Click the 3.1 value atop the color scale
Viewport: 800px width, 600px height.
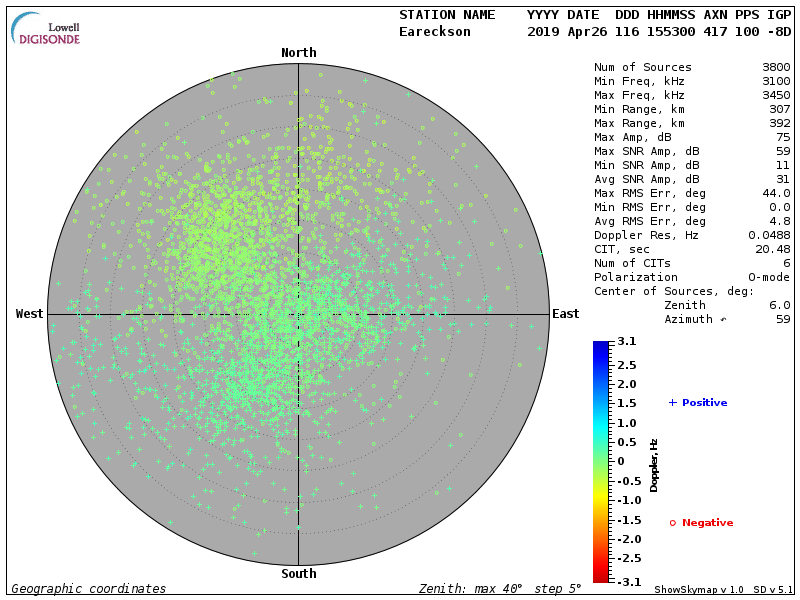[627, 342]
